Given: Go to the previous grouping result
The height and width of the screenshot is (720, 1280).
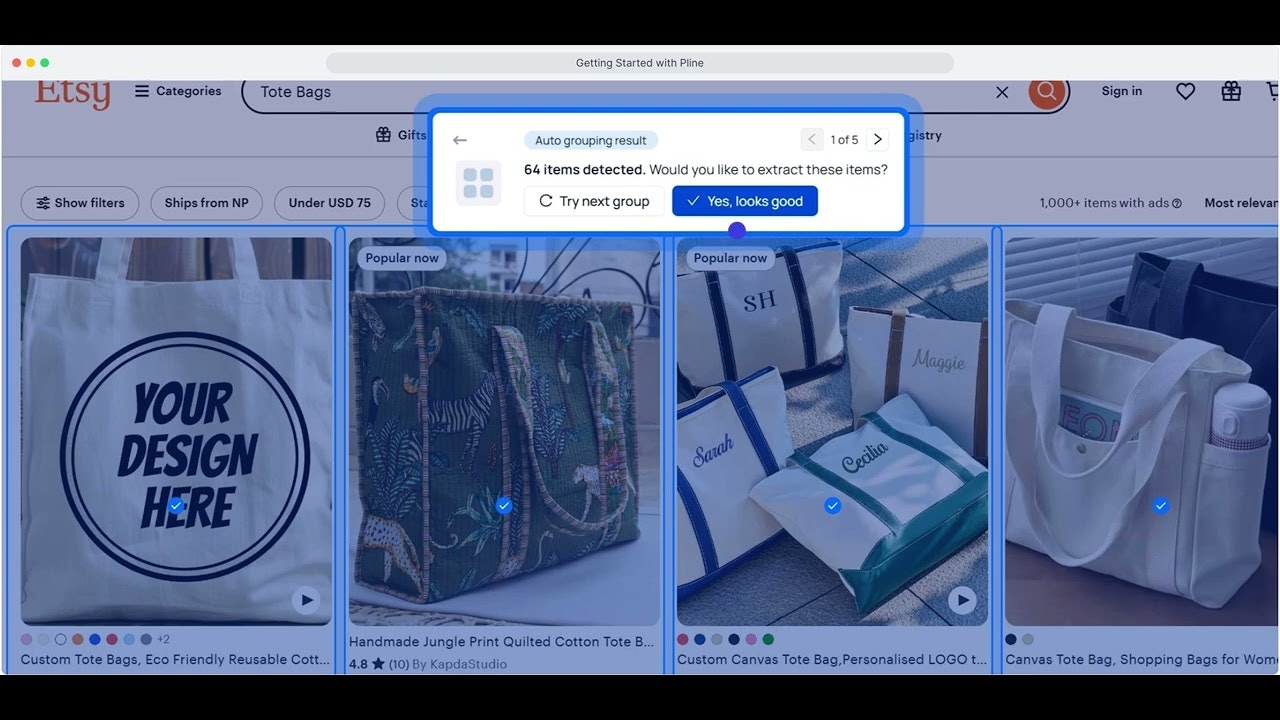Looking at the screenshot, I should [x=812, y=140].
